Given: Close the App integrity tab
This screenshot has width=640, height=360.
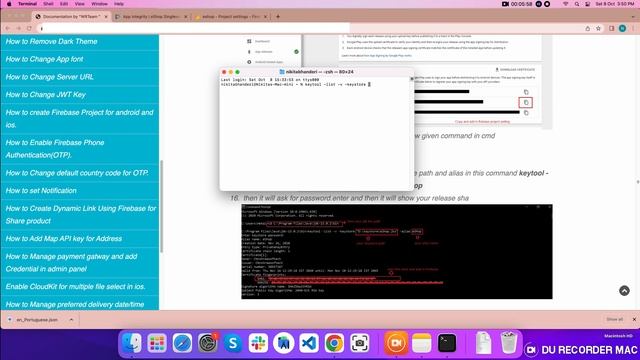Looking at the screenshot, I should point(185,17).
